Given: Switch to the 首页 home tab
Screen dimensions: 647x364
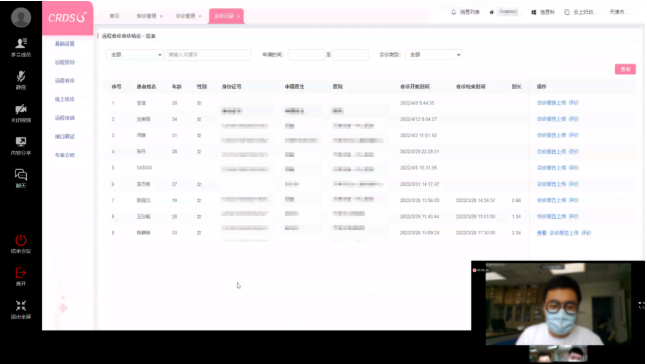Looking at the screenshot, I should click(x=114, y=16).
